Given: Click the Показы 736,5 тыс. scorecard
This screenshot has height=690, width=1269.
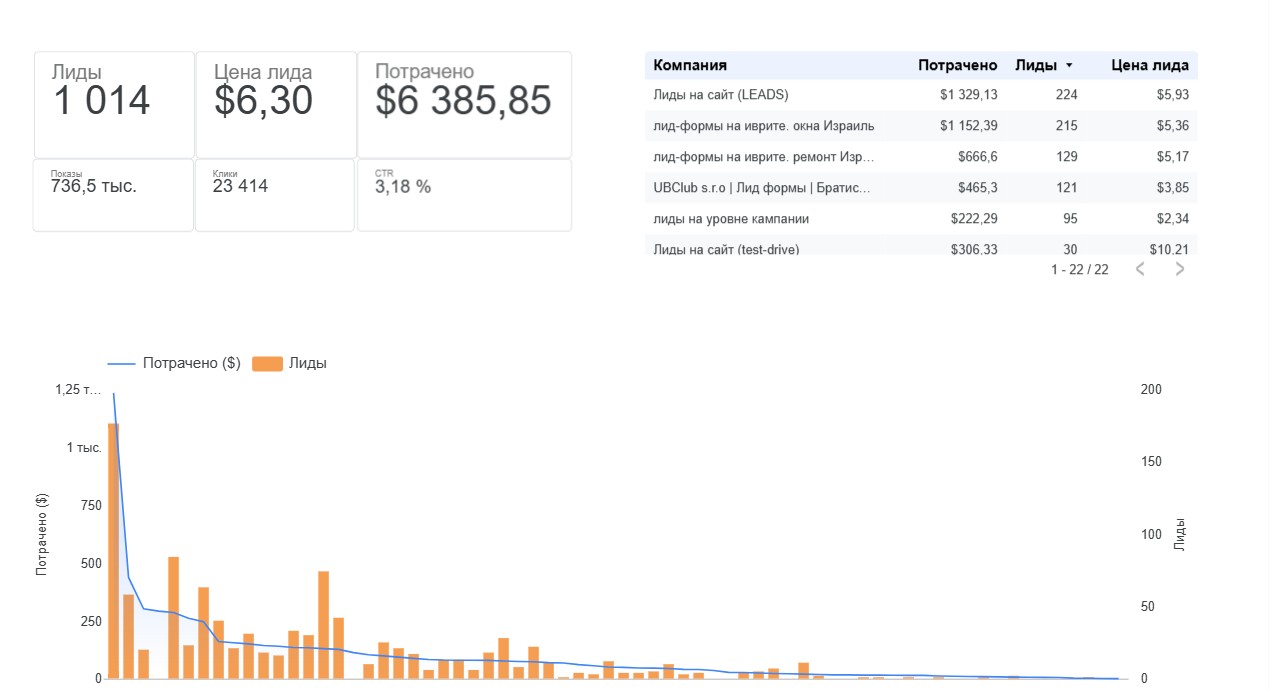Looking at the screenshot, I should (x=114, y=195).
